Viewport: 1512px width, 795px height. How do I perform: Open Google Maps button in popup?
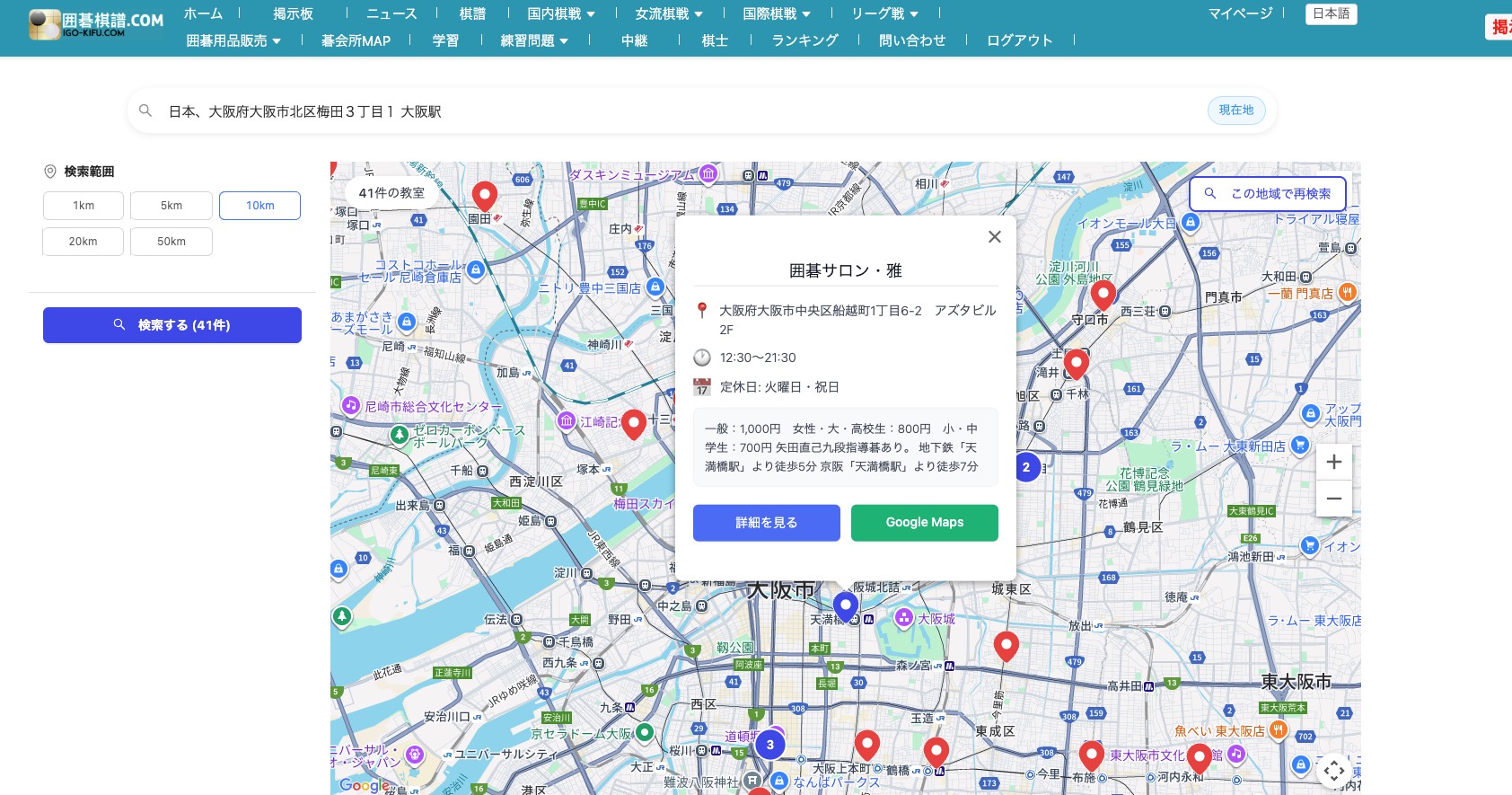click(925, 523)
